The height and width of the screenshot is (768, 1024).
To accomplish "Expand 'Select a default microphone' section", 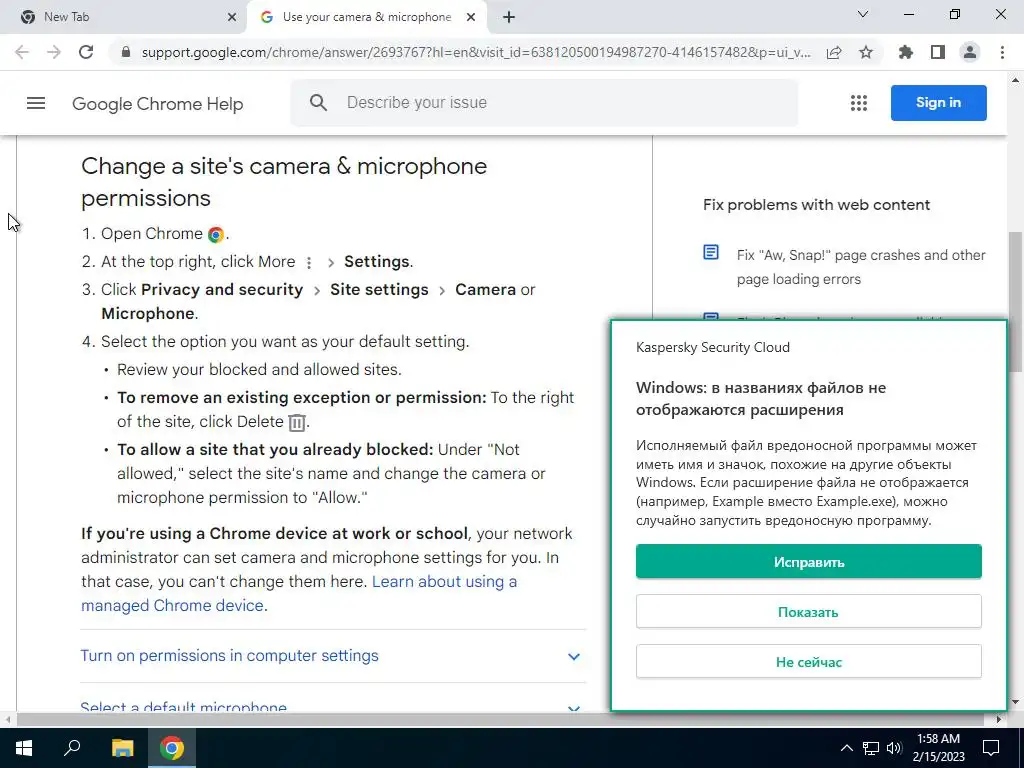I will pos(332,707).
